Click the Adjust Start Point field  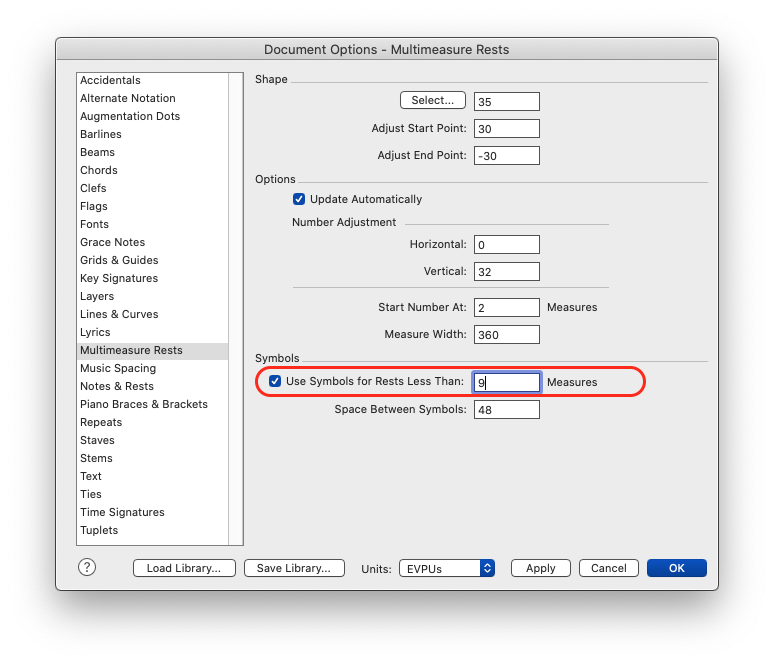[x=506, y=128]
